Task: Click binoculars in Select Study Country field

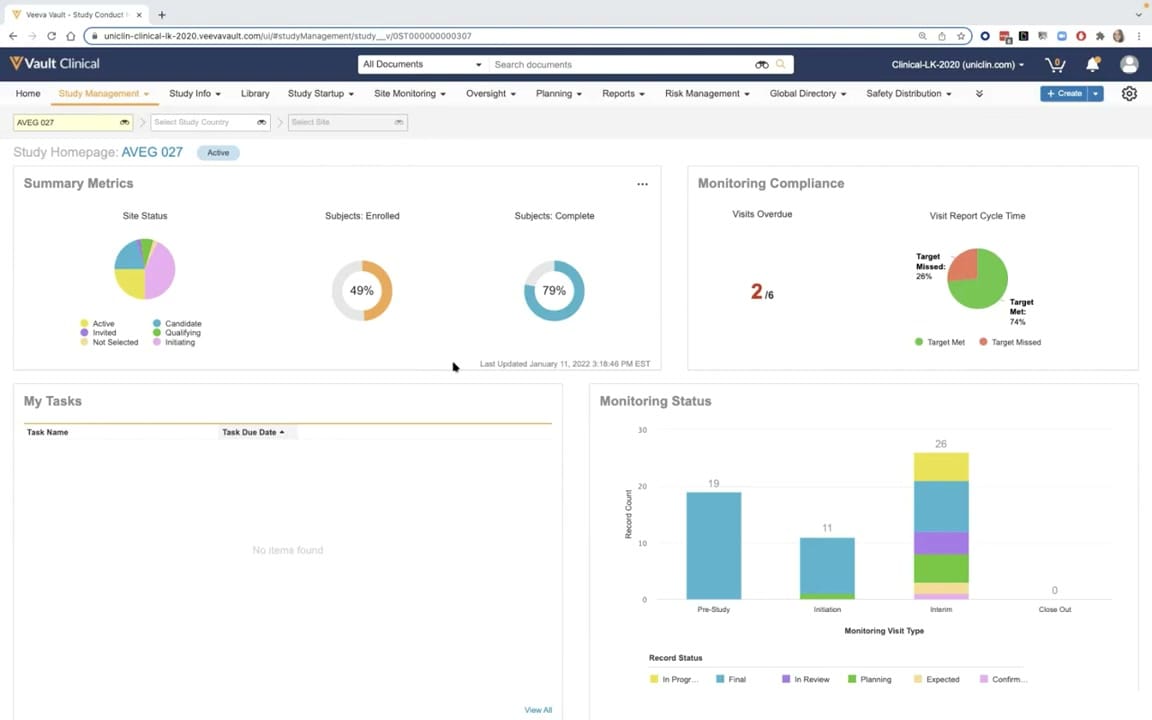Action: pyautogui.click(x=262, y=123)
